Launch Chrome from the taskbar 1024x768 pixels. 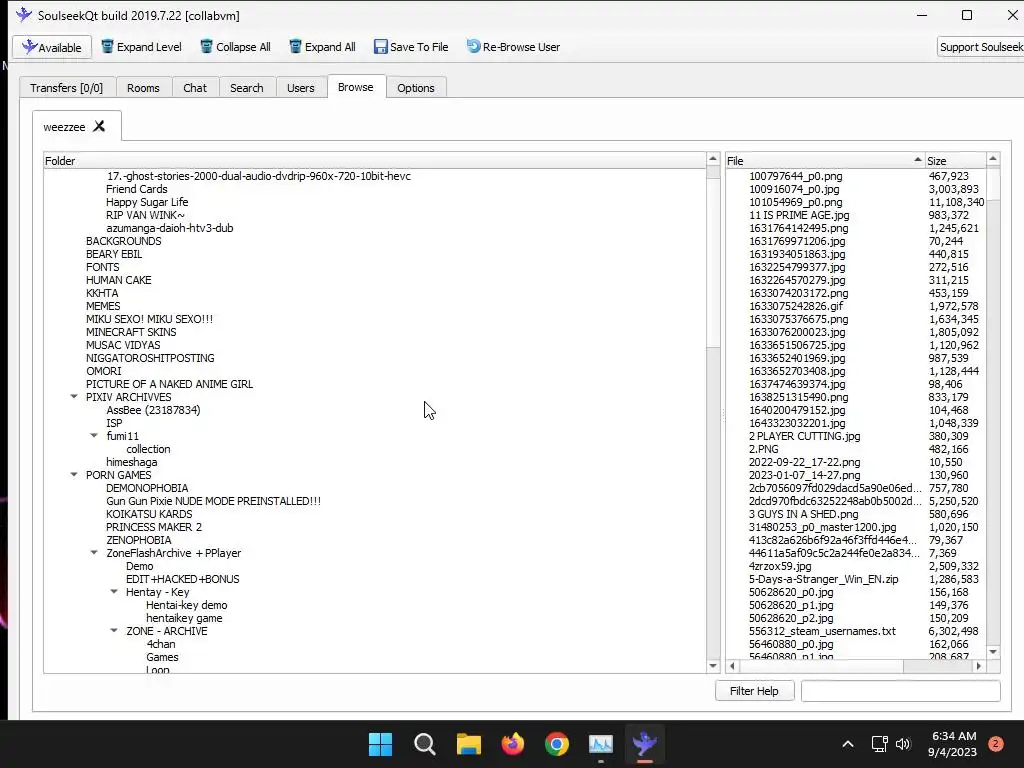click(x=556, y=743)
